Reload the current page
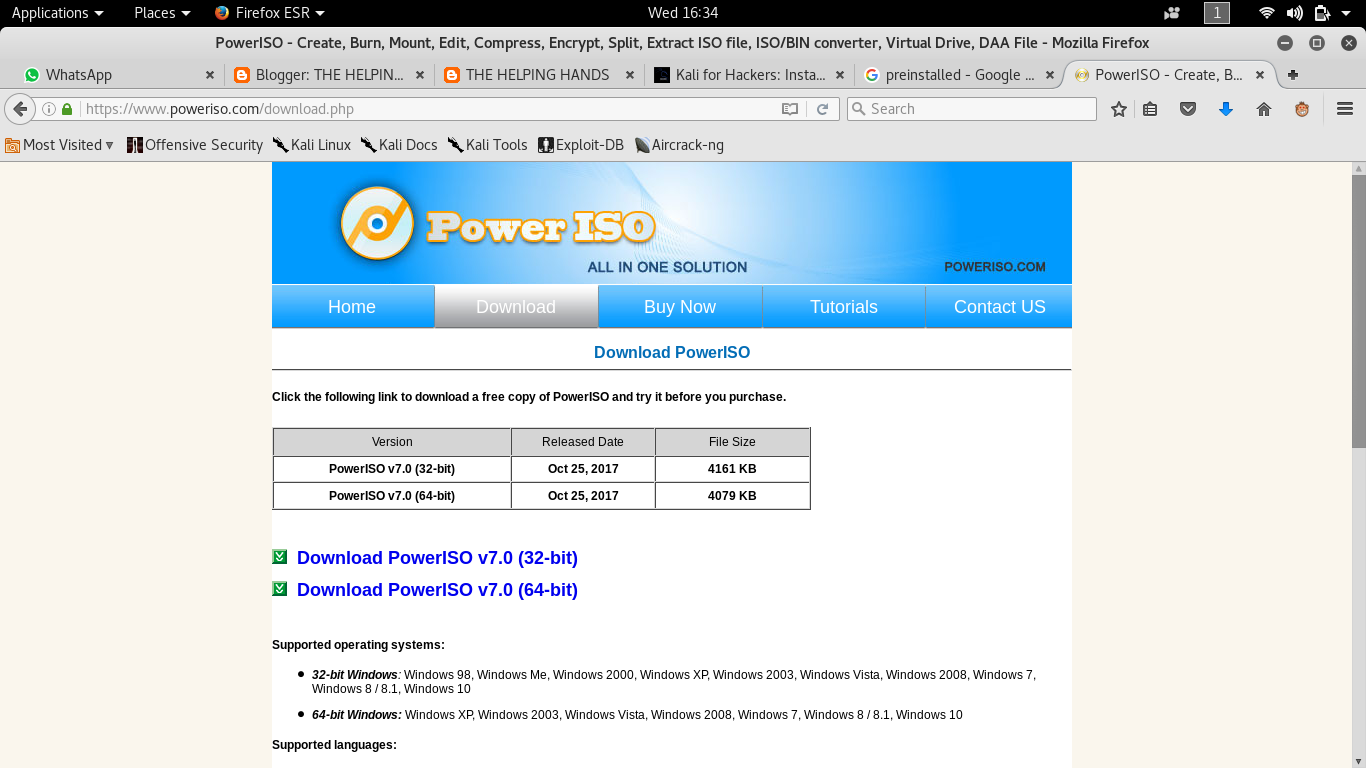This screenshot has width=1366, height=768. (x=823, y=108)
